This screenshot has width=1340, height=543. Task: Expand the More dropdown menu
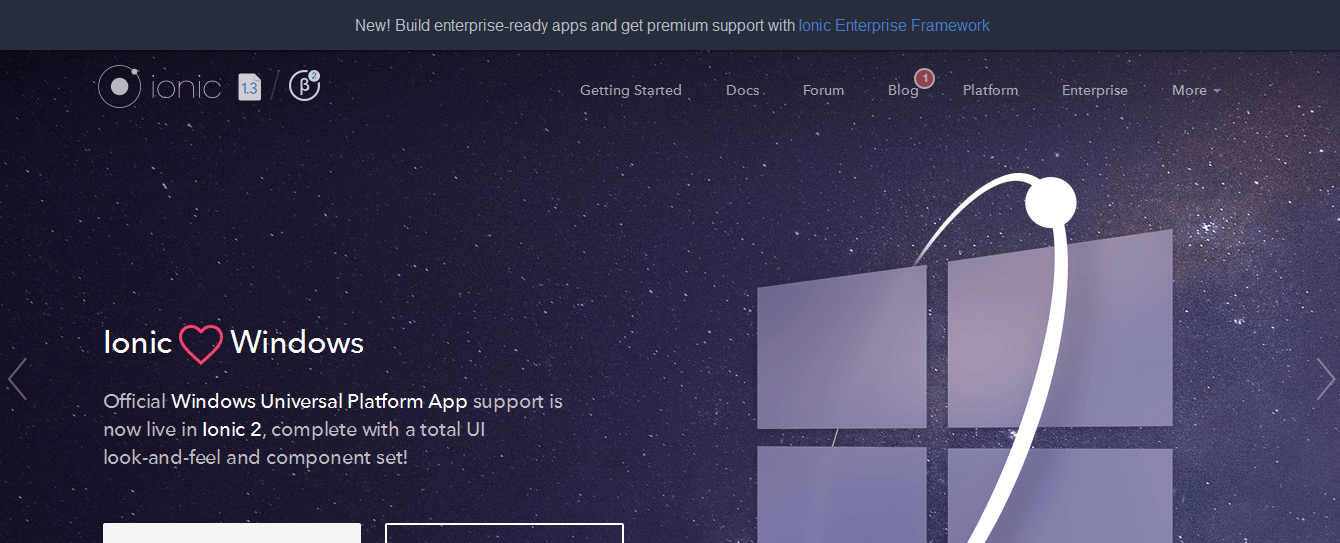point(1196,90)
